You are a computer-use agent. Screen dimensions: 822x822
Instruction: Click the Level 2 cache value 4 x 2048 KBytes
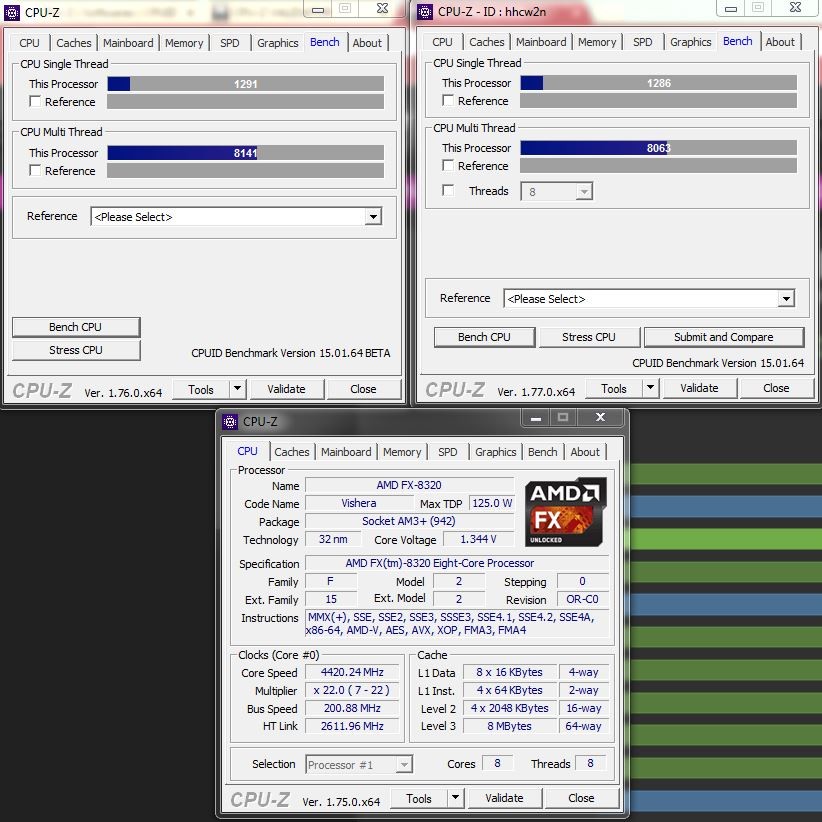pyautogui.click(x=510, y=708)
